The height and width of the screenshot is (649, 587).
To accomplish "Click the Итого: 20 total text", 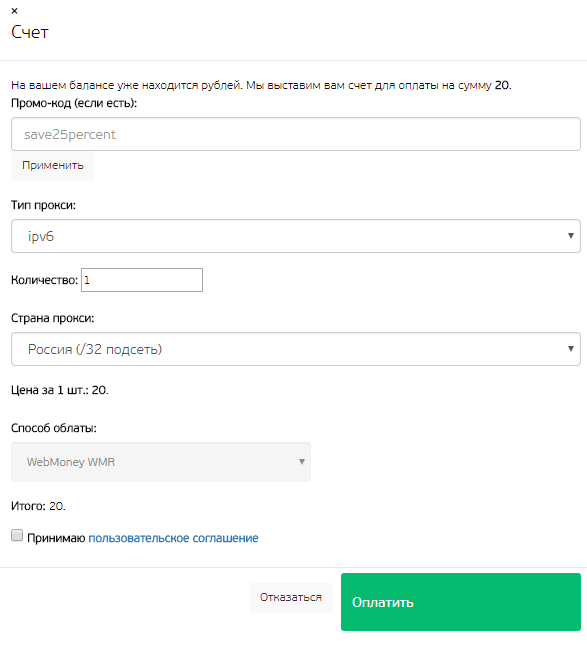I will [38, 506].
